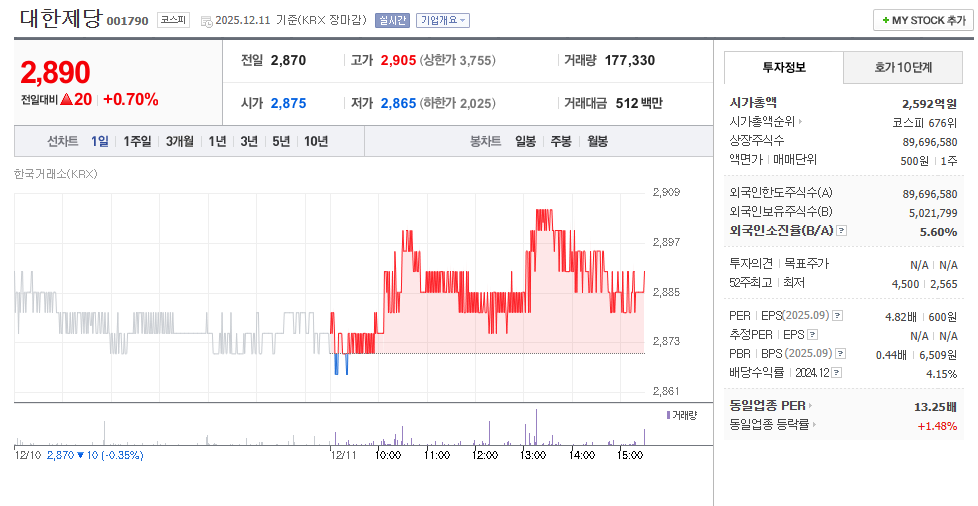Click the +0.70% change rate
Screen dimensions: 978x506
[130, 100]
